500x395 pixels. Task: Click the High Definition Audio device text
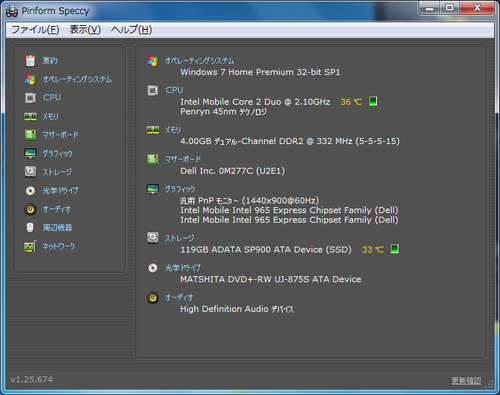tap(237, 309)
